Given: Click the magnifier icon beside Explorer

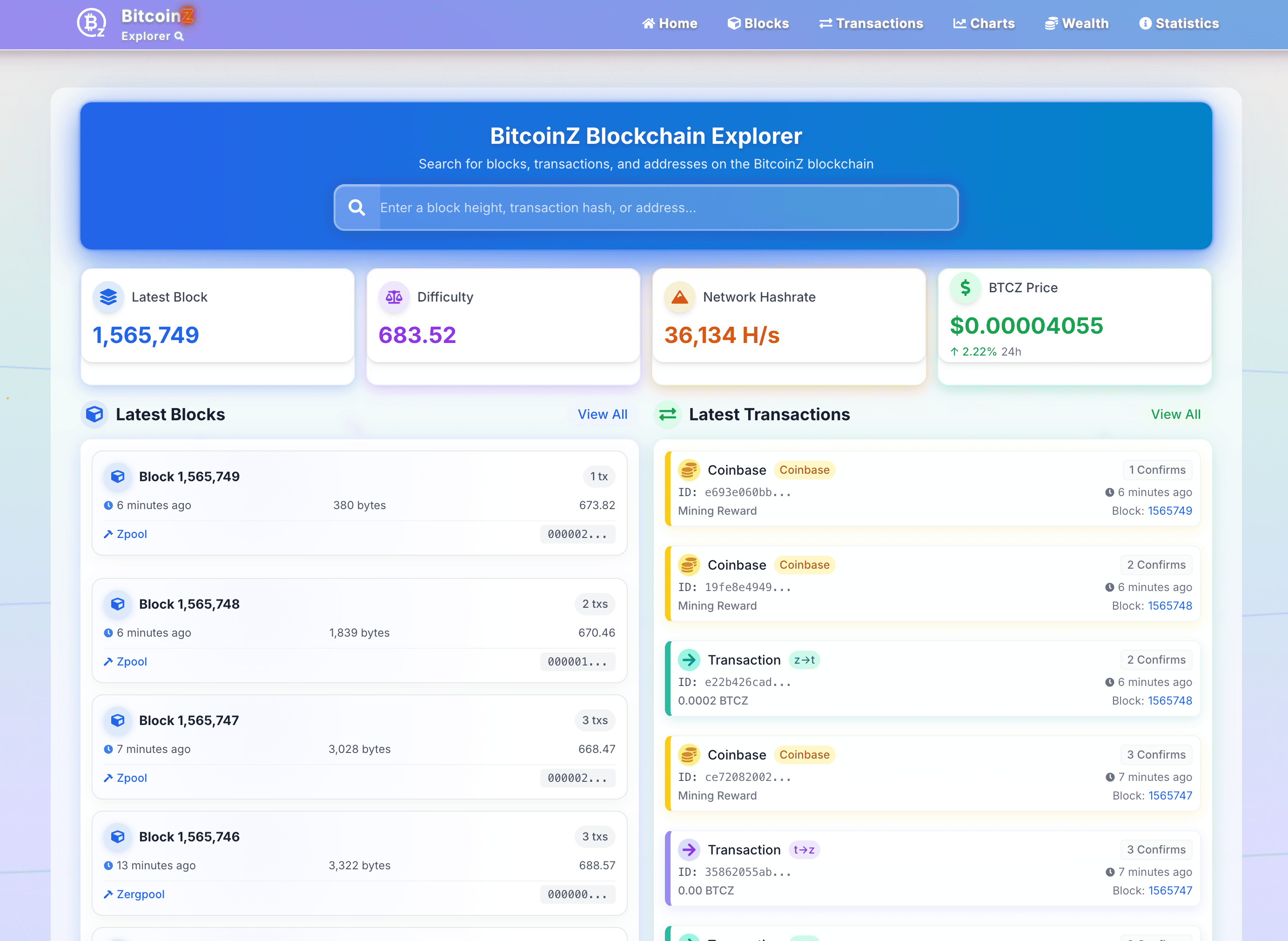Looking at the screenshot, I should pyautogui.click(x=179, y=36).
